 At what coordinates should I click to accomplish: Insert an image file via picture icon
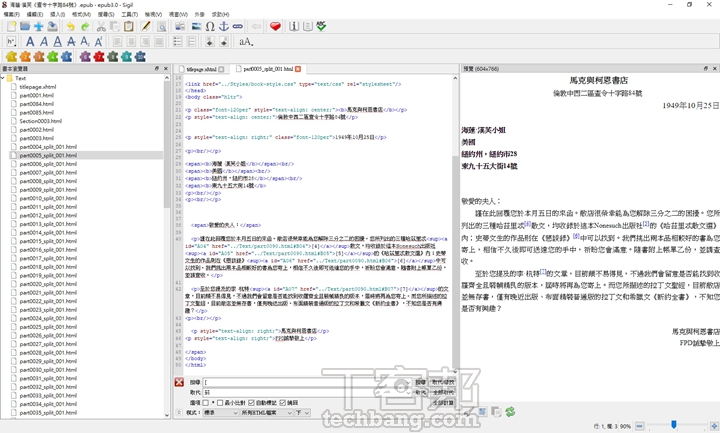(196, 27)
